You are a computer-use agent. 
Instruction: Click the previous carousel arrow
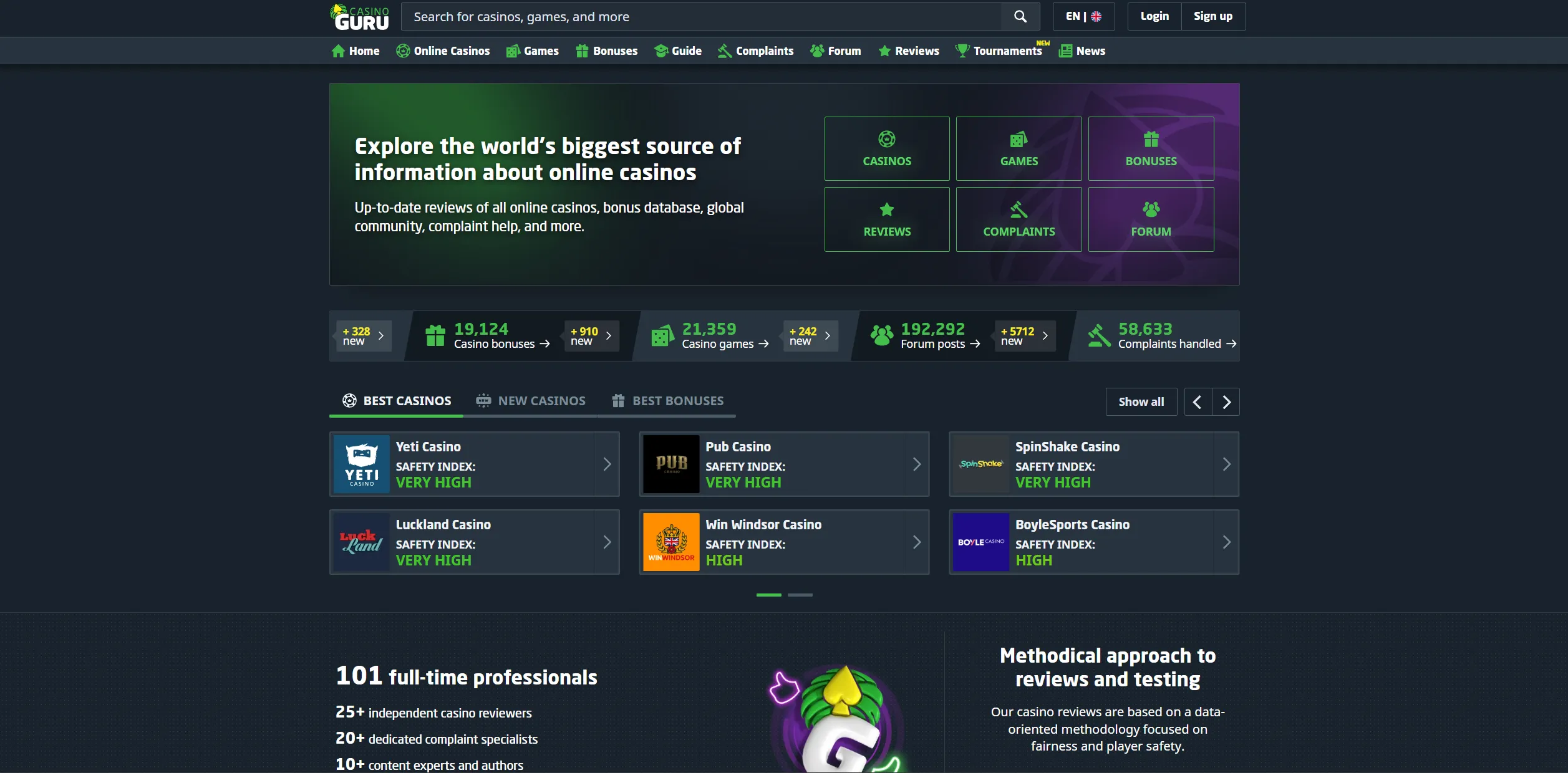point(1198,402)
